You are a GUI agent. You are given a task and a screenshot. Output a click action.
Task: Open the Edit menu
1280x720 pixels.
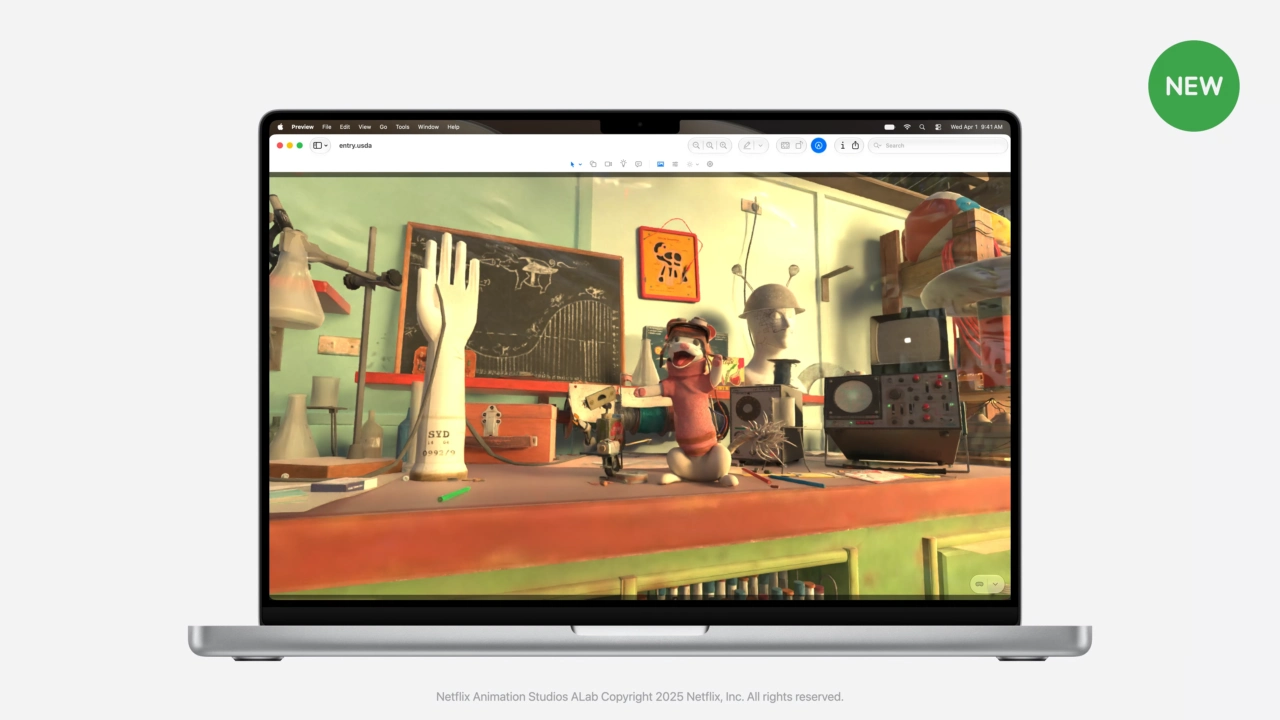point(345,127)
